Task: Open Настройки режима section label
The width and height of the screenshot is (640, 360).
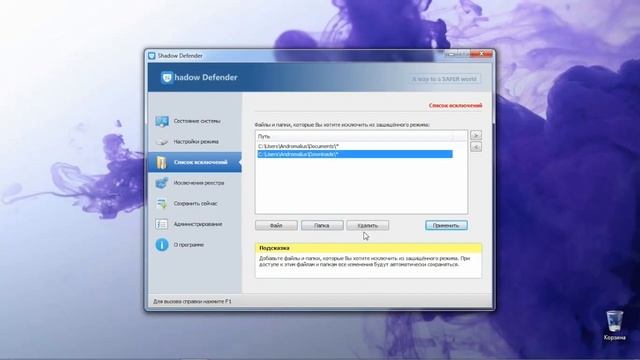Action: click(196, 142)
